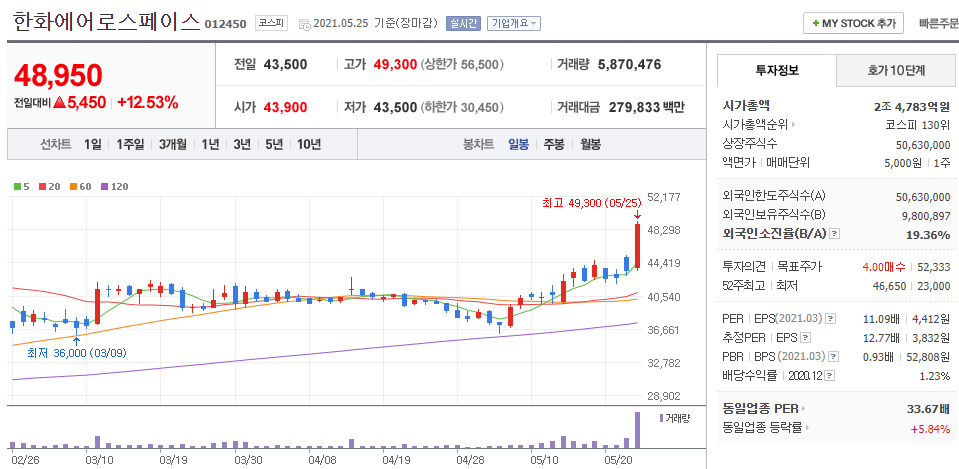
Task: Click the company name 한화에어로스페이스
Action: click(106, 21)
